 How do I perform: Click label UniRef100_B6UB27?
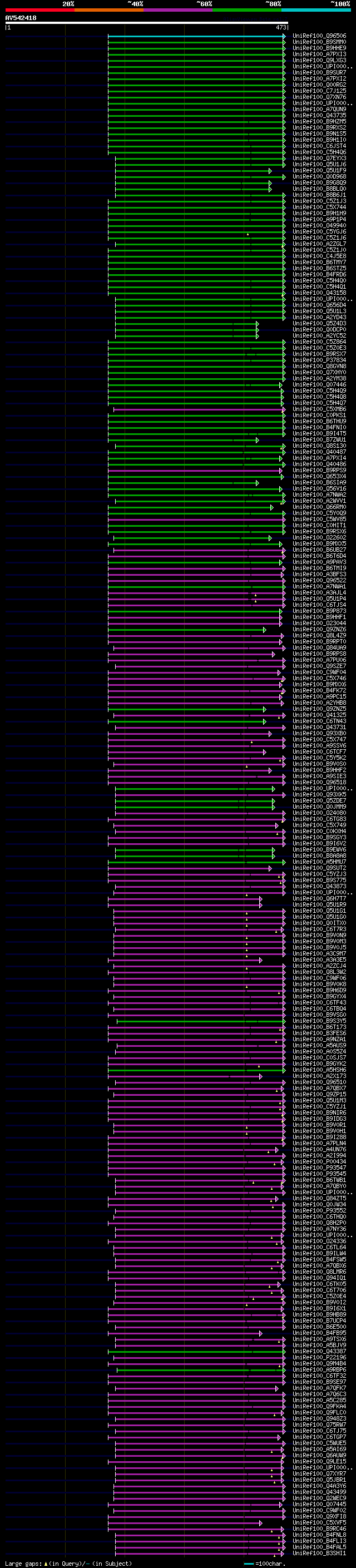(x=319, y=550)
